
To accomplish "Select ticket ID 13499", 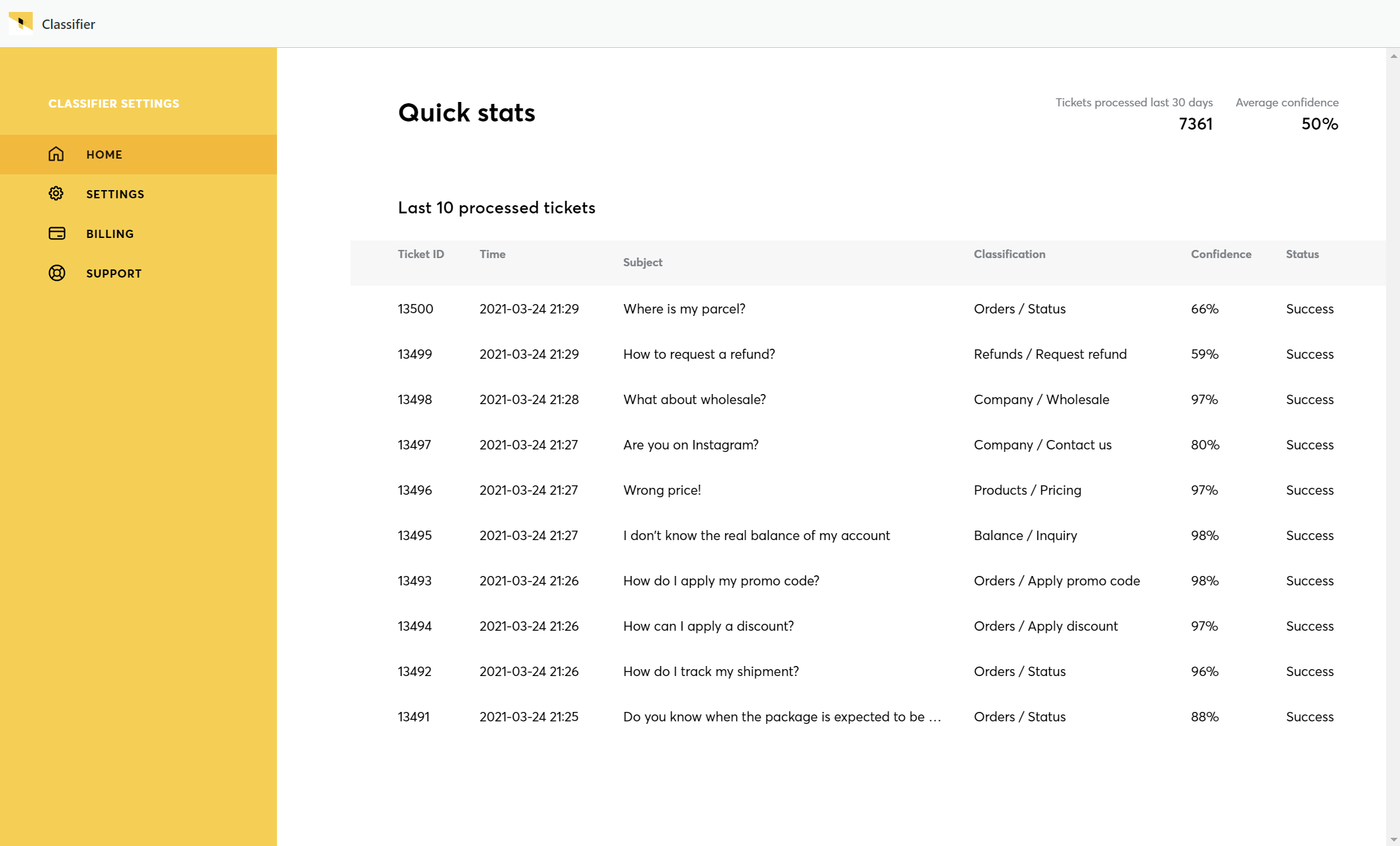I will click(x=415, y=354).
